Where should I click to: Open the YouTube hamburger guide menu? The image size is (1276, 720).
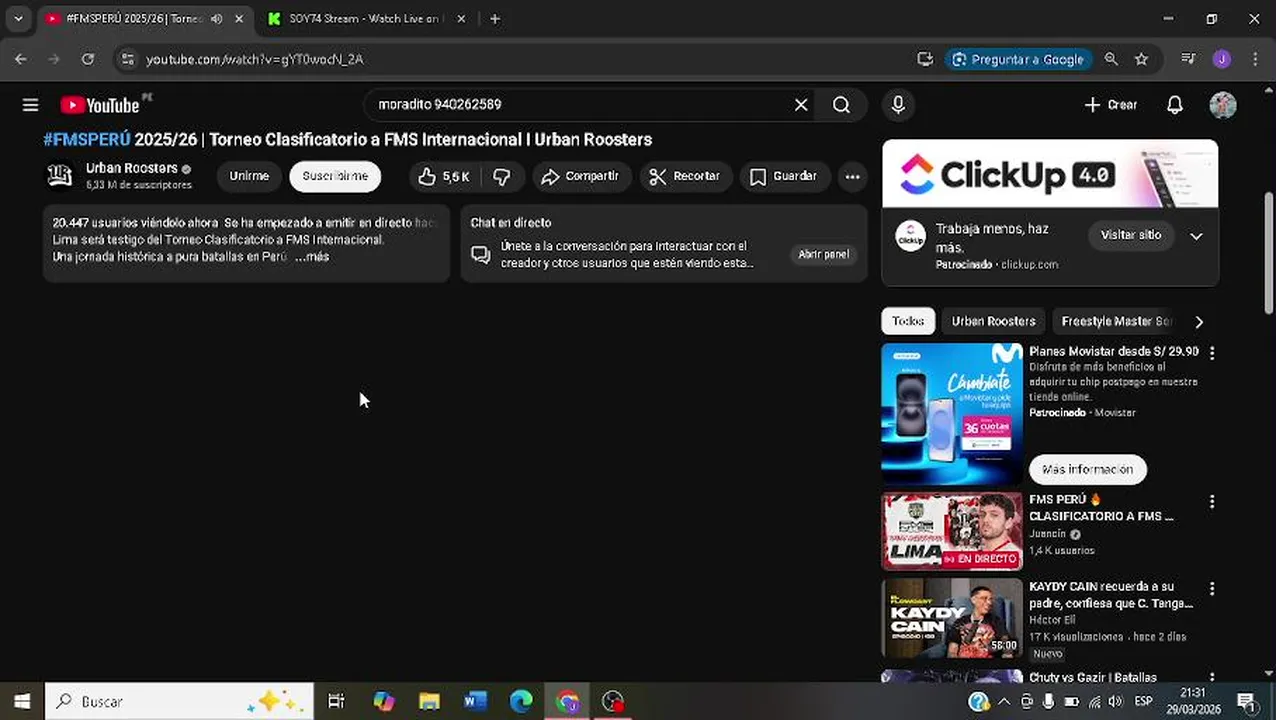(30, 105)
